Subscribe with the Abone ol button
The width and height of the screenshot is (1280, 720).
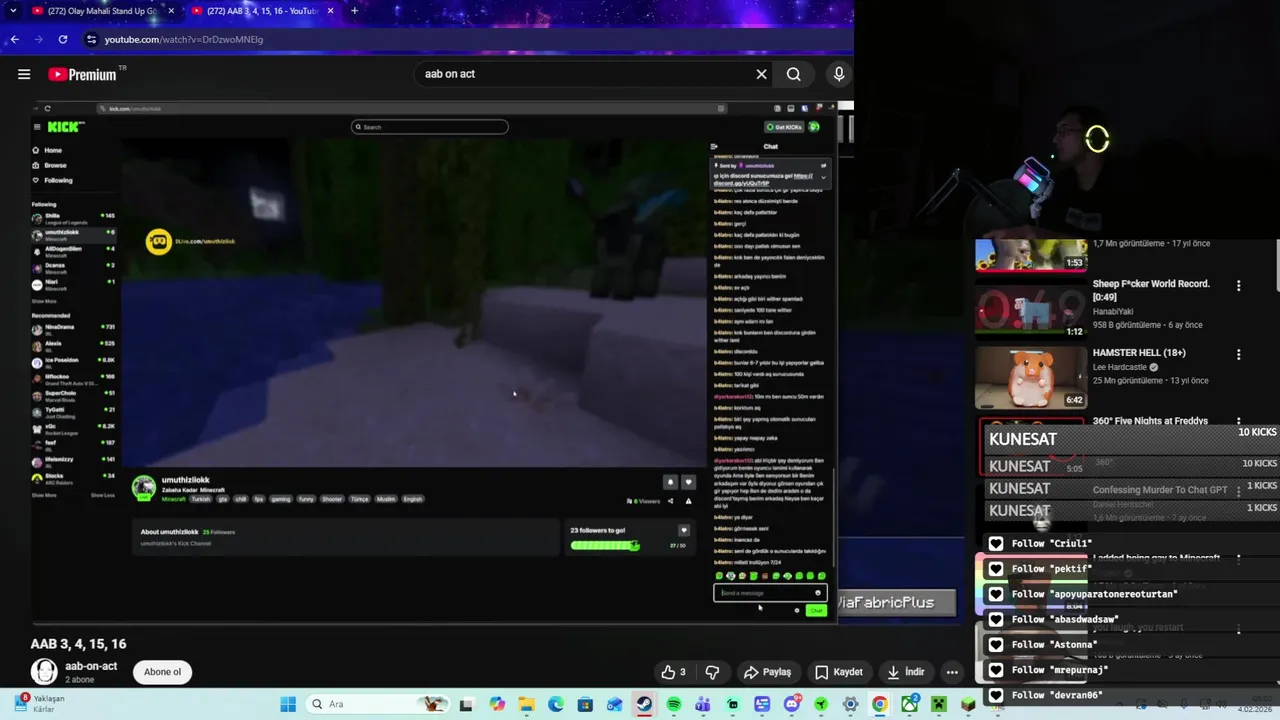(162, 672)
